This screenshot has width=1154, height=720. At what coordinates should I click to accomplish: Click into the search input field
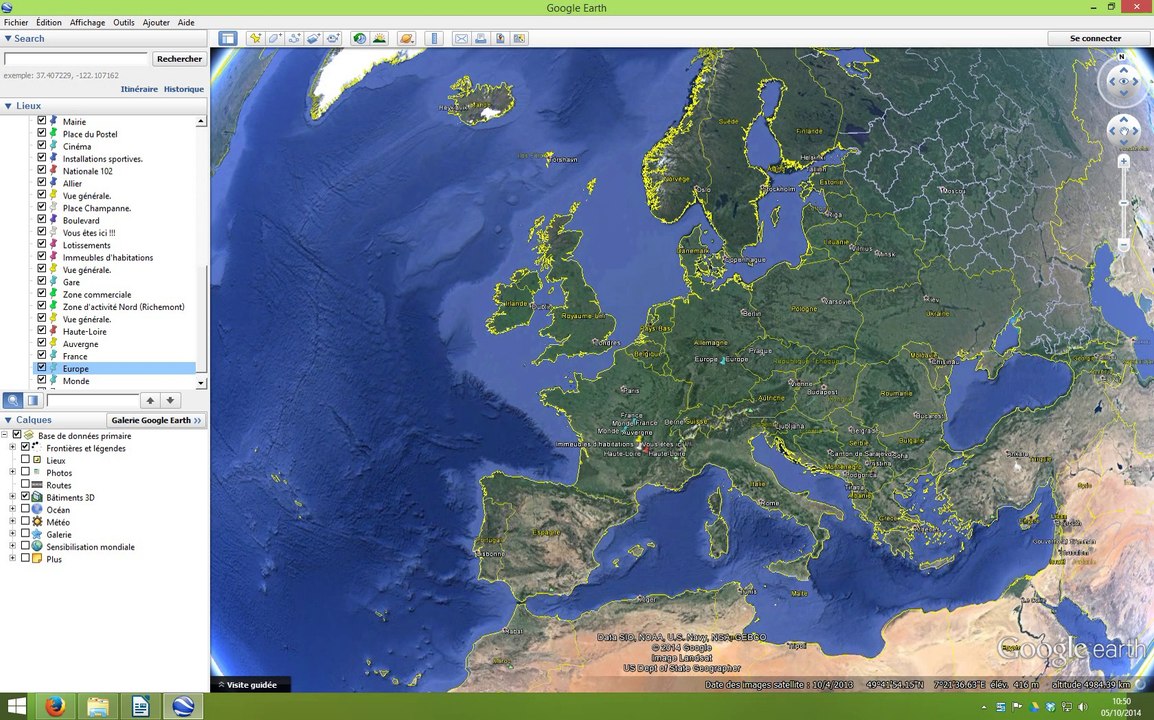(76, 59)
